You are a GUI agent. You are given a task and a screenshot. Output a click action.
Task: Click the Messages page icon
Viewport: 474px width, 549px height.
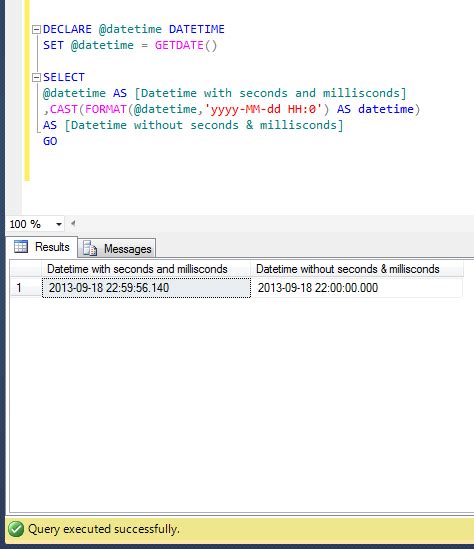point(90,248)
